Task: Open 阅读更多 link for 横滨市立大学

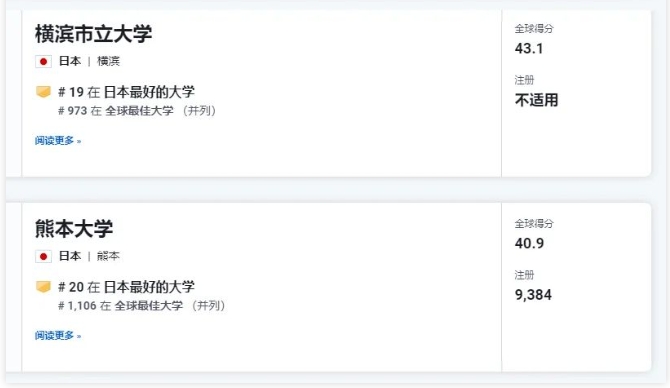Action: (58, 141)
